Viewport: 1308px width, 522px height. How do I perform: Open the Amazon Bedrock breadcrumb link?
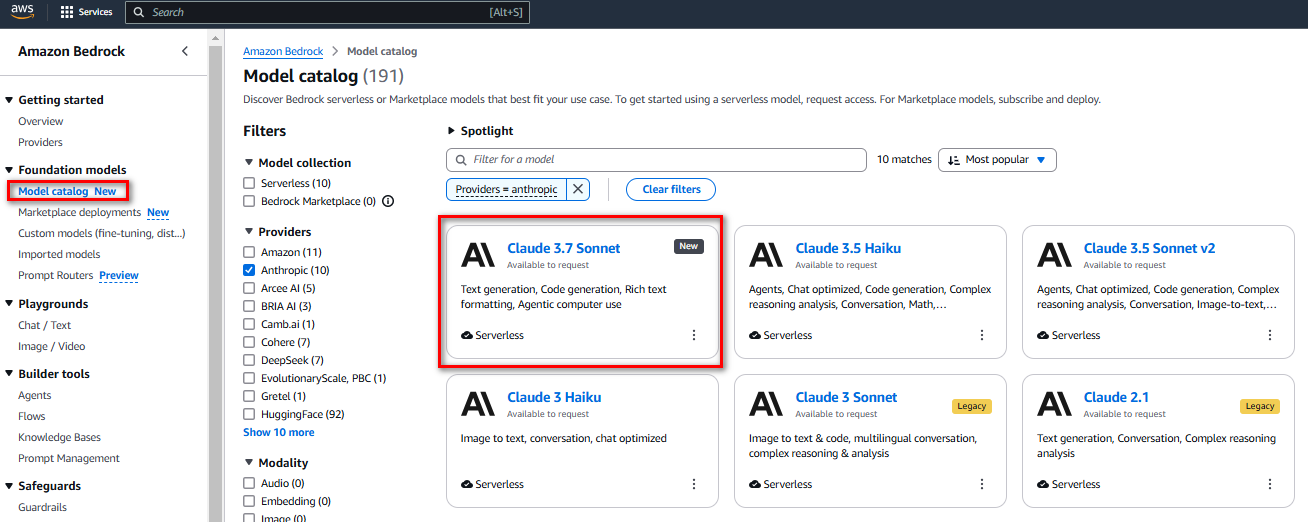[x=284, y=51]
